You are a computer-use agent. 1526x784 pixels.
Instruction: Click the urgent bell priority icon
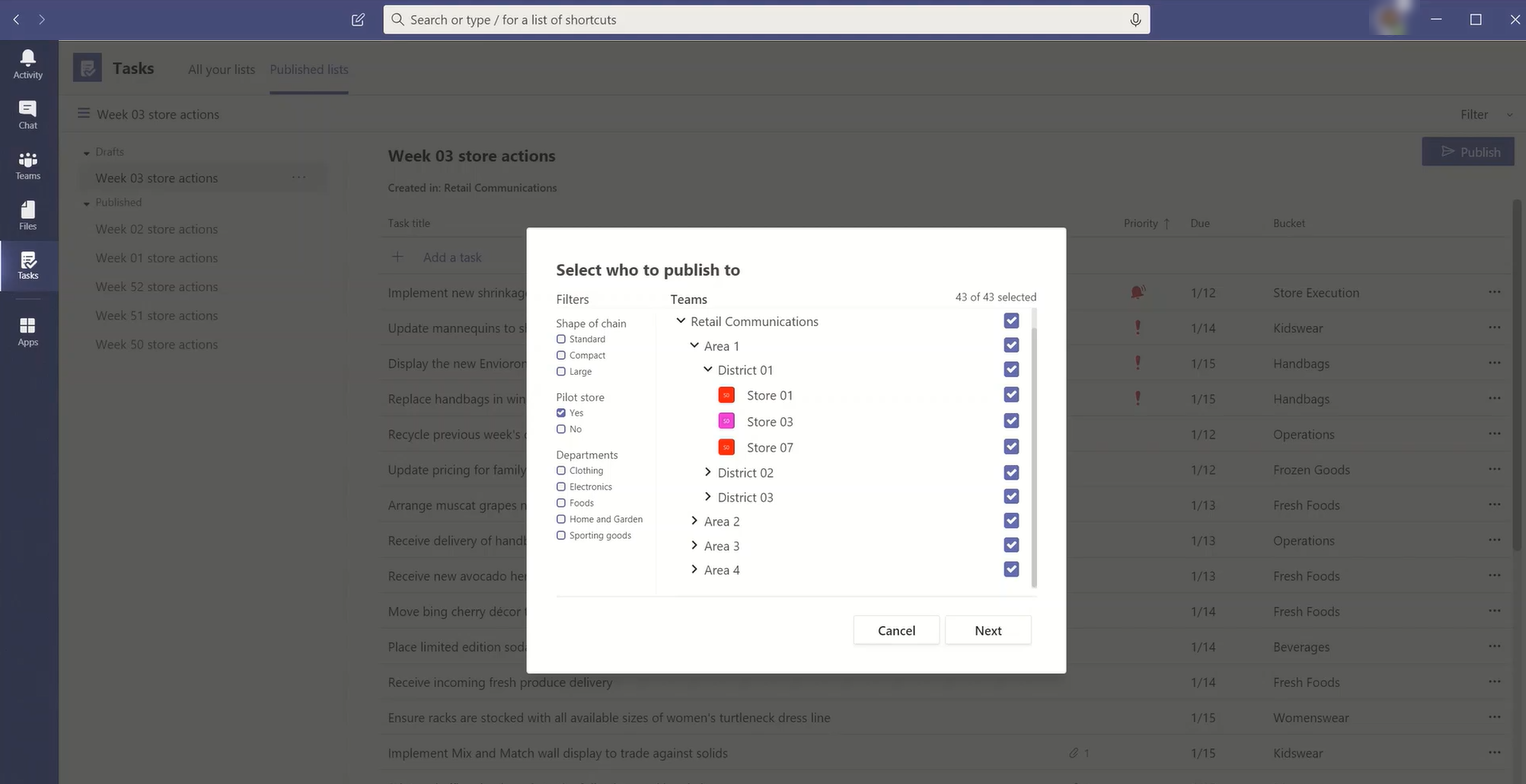click(1137, 292)
